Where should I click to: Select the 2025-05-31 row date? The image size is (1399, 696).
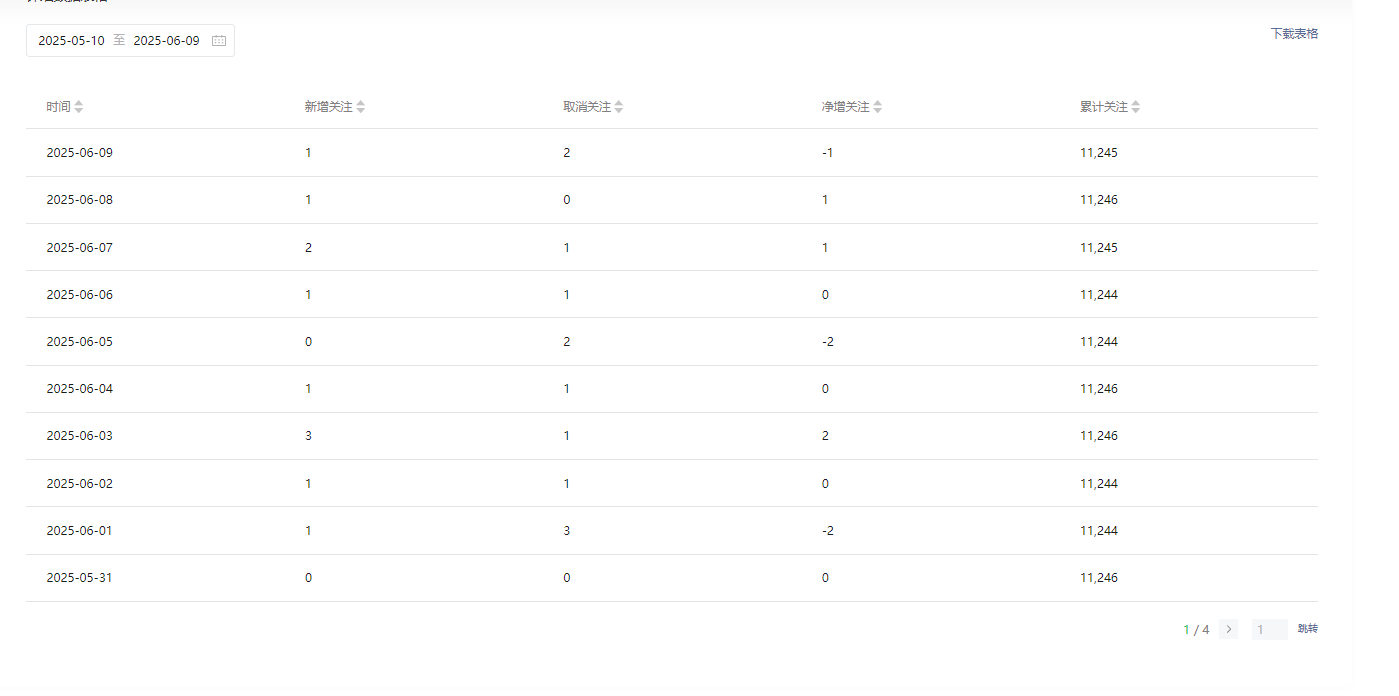tap(79, 578)
